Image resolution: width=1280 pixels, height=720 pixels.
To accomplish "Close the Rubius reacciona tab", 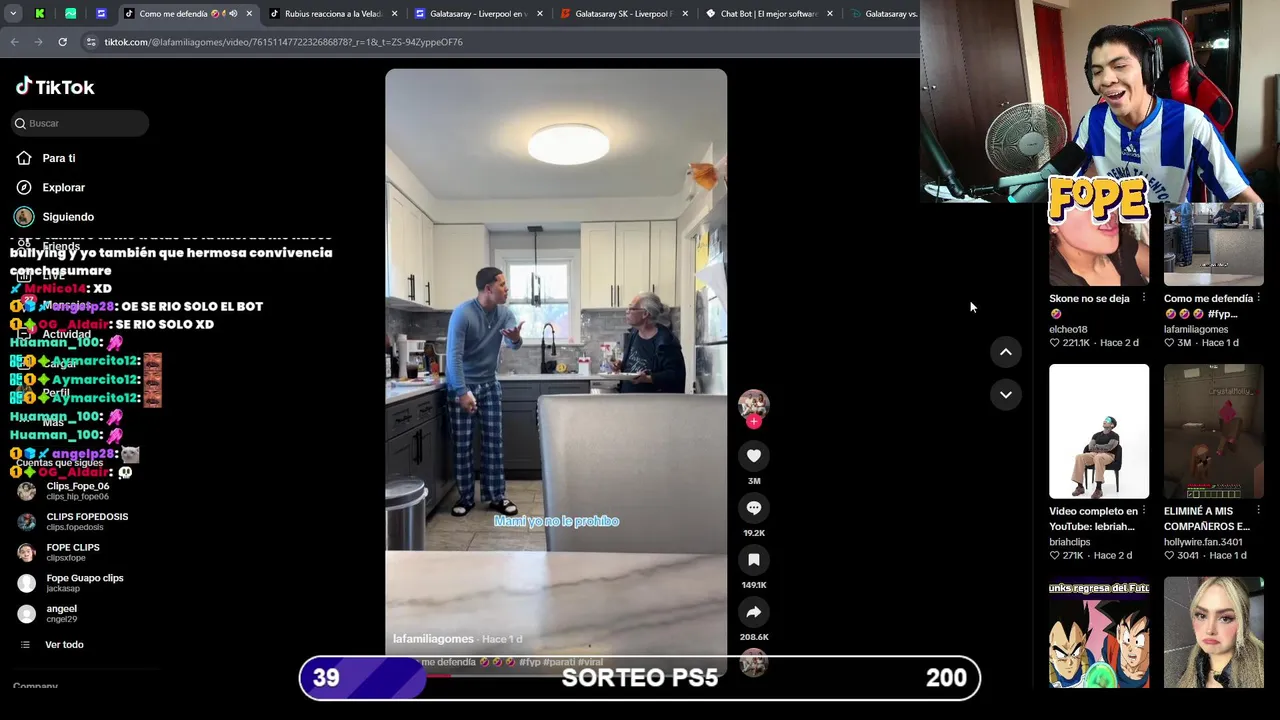I will pyautogui.click(x=394, y=14).
